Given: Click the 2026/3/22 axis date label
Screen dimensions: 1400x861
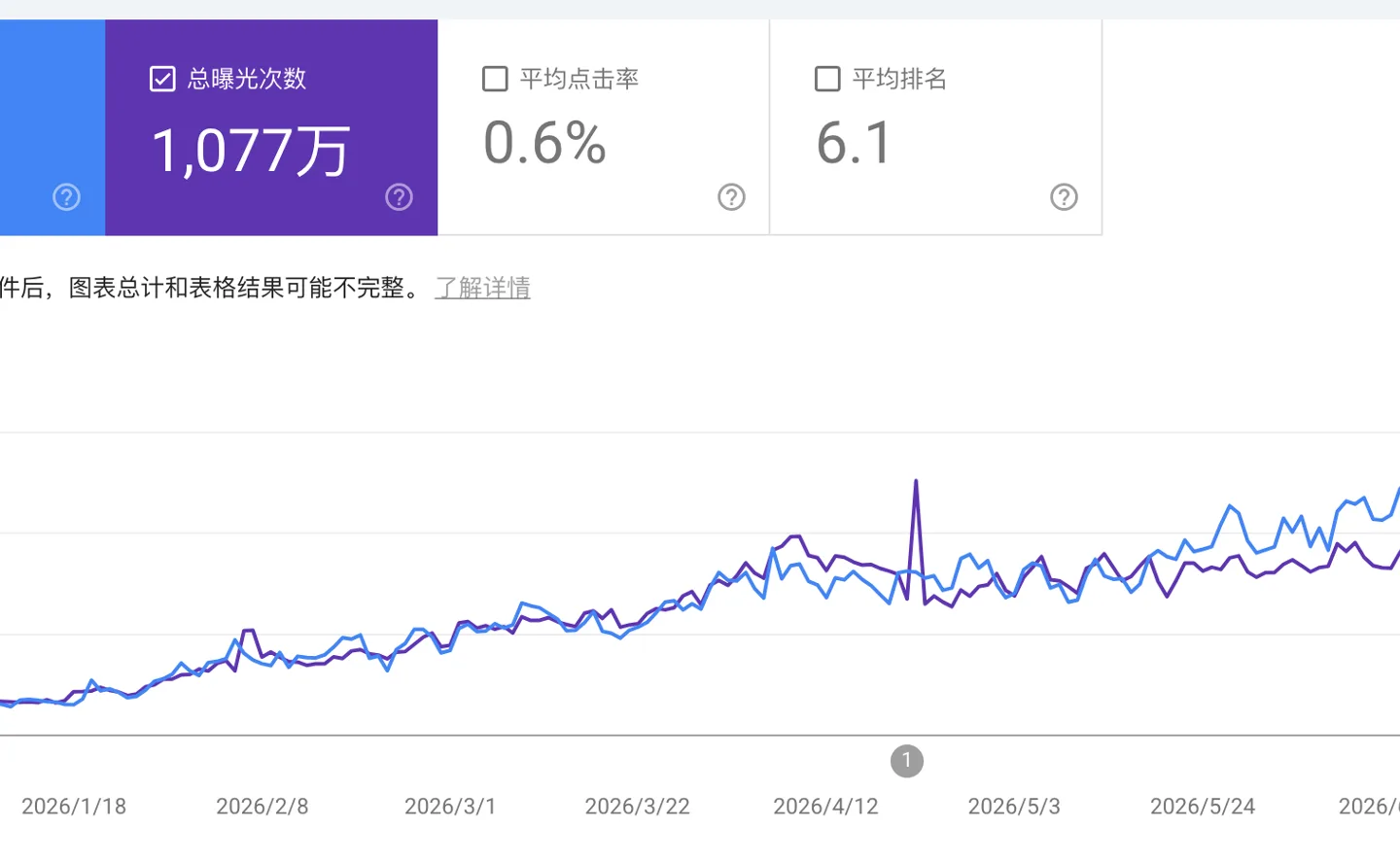Looking at the screenshot, I should (638, 807).
